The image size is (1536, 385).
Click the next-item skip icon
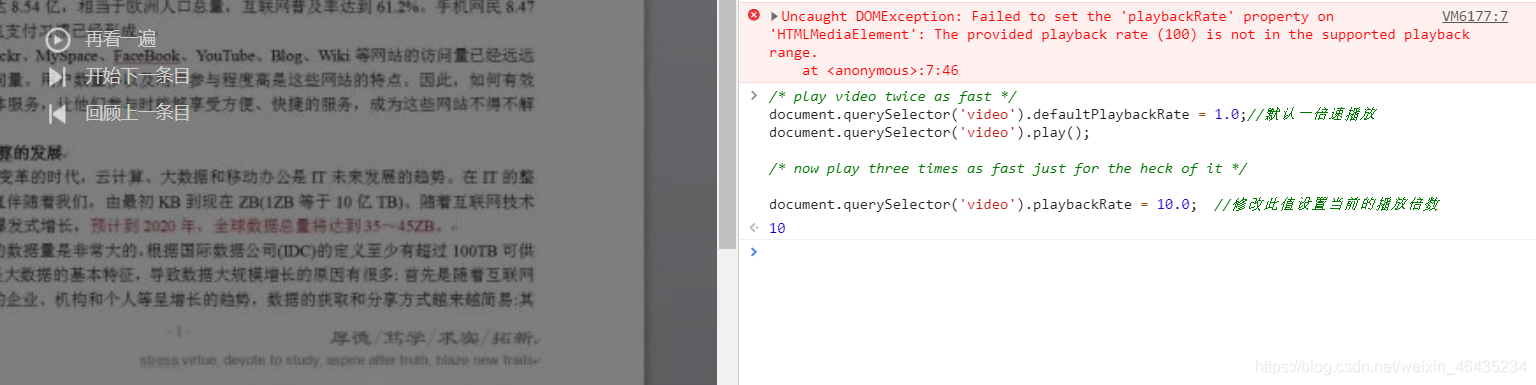(58, 77)
